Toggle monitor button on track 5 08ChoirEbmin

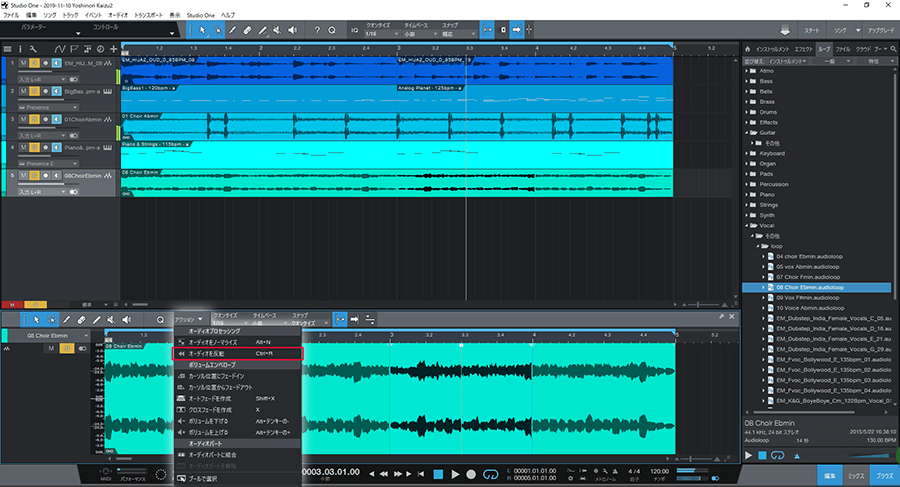[56, 175]
